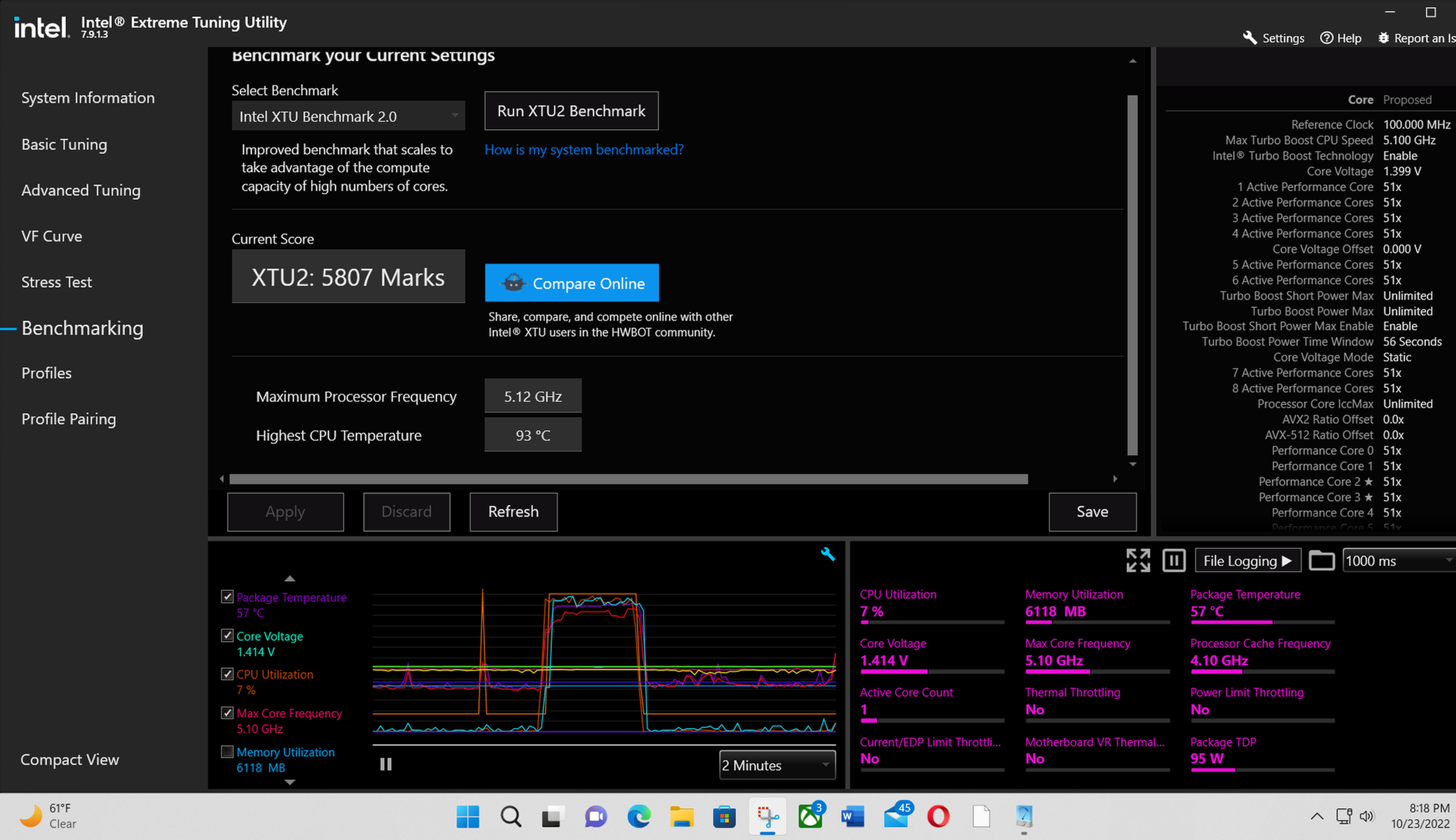Open System Information section
1456x840 pixels.
point(88,98)
